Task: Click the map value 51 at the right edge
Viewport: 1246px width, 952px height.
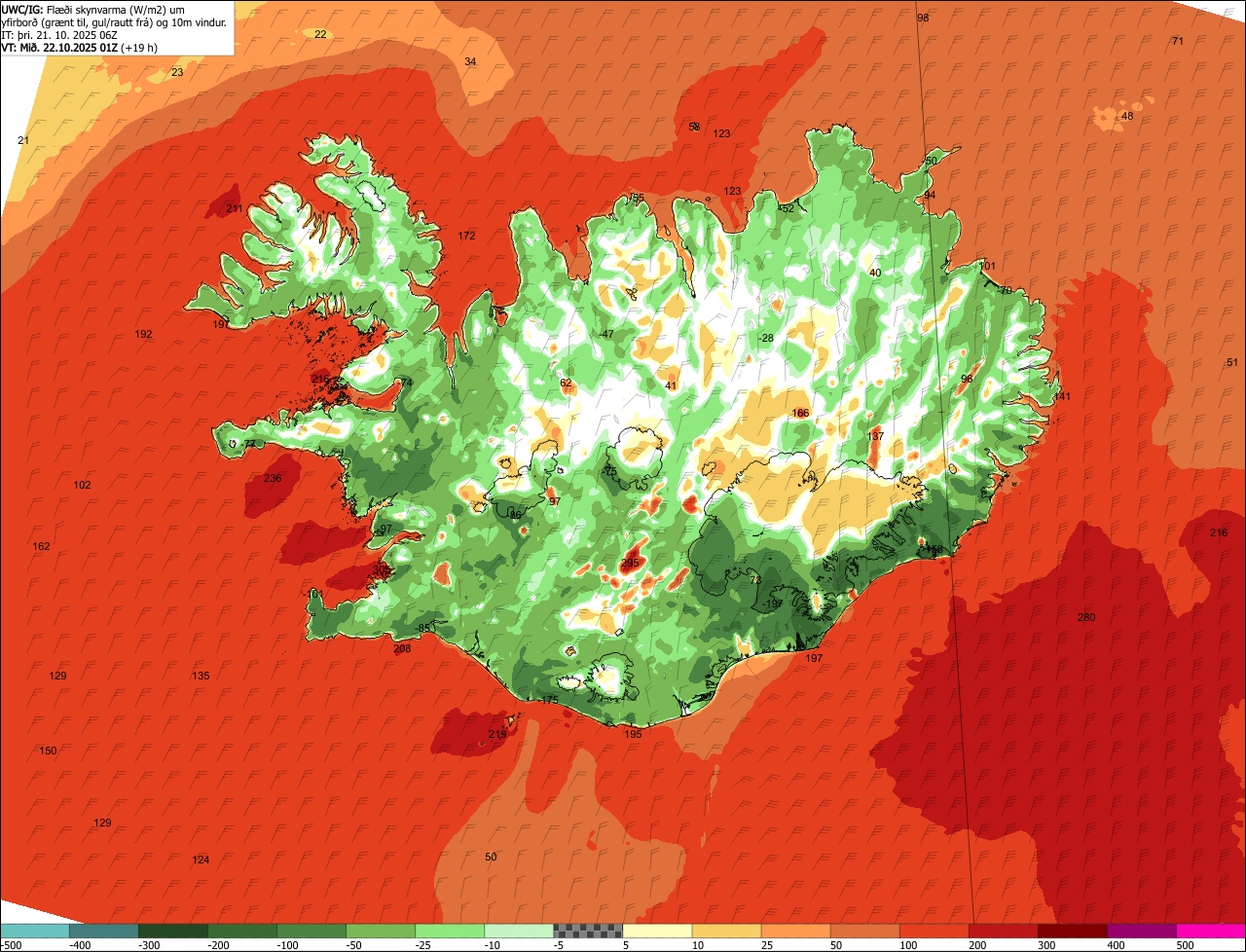Action: click(x=1232, y=362)
